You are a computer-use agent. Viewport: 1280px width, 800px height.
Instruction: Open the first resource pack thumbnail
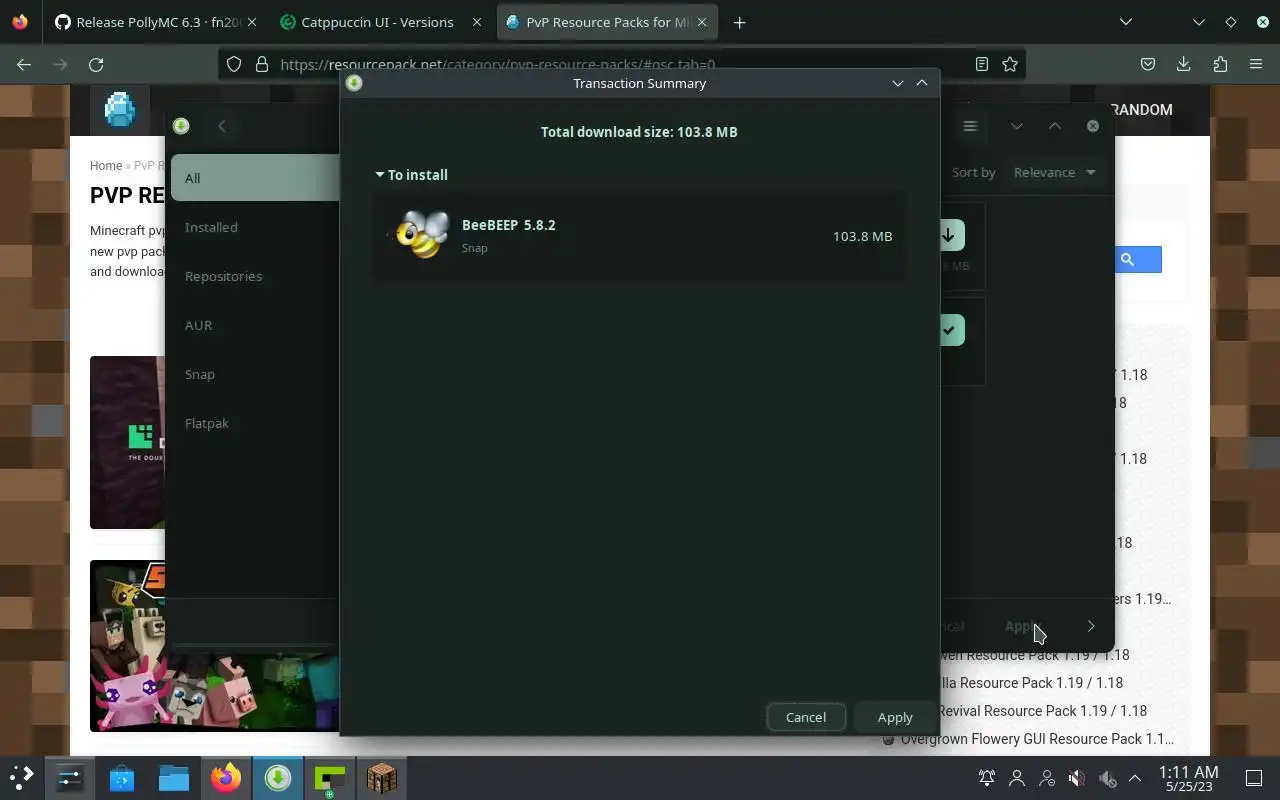pos(127,442)
